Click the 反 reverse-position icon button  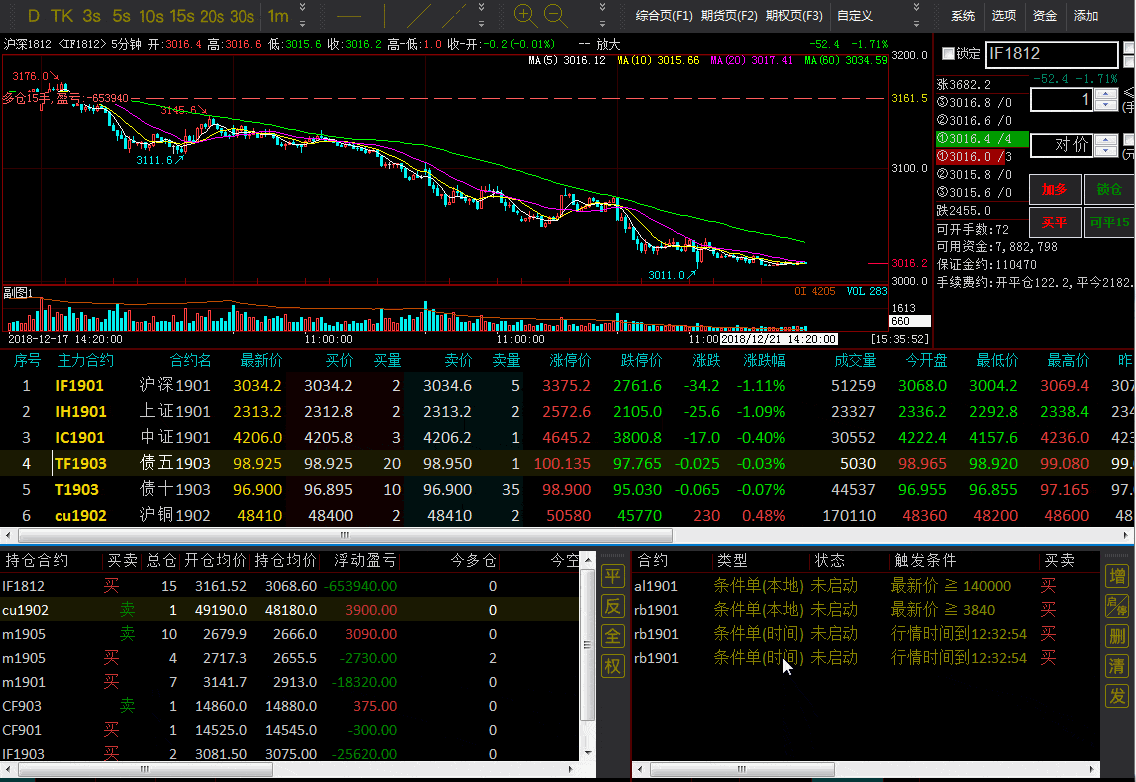coord(613,607)
